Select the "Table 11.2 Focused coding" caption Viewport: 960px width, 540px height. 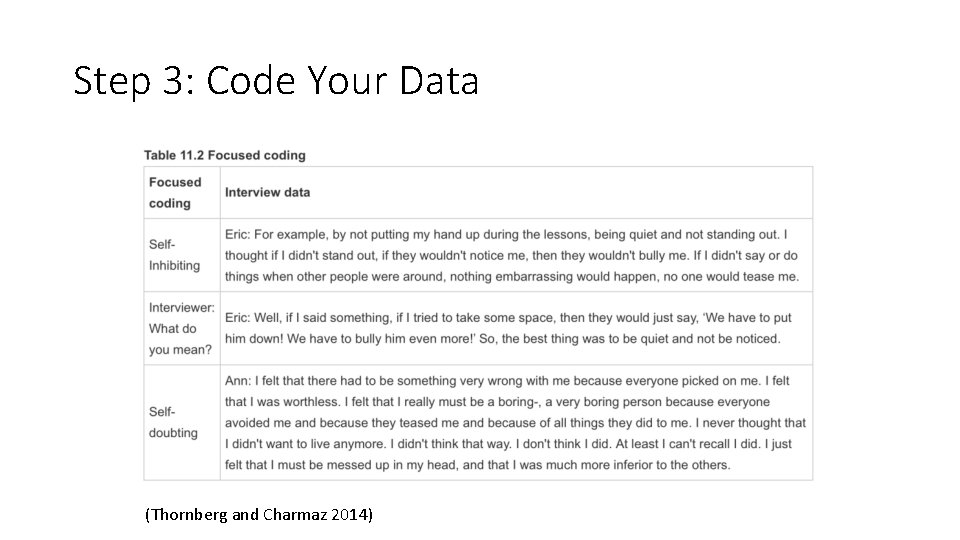click(x=225, y=155)
